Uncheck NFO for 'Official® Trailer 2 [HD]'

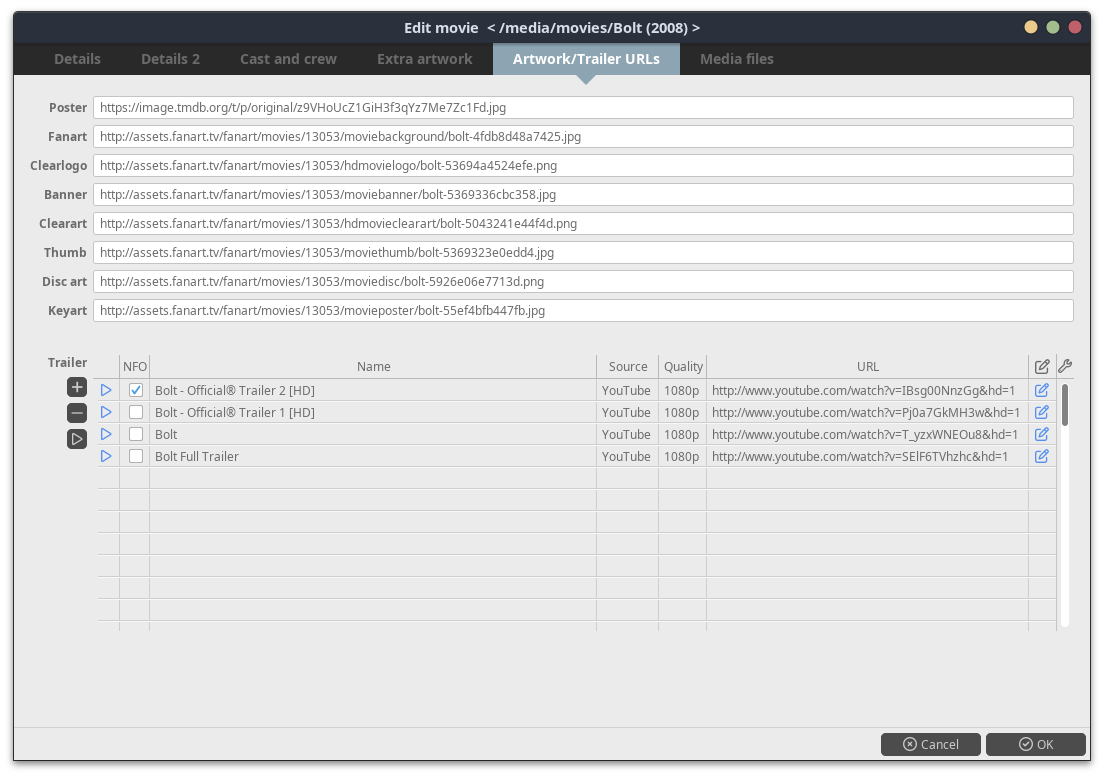click(x=136, y=390)
